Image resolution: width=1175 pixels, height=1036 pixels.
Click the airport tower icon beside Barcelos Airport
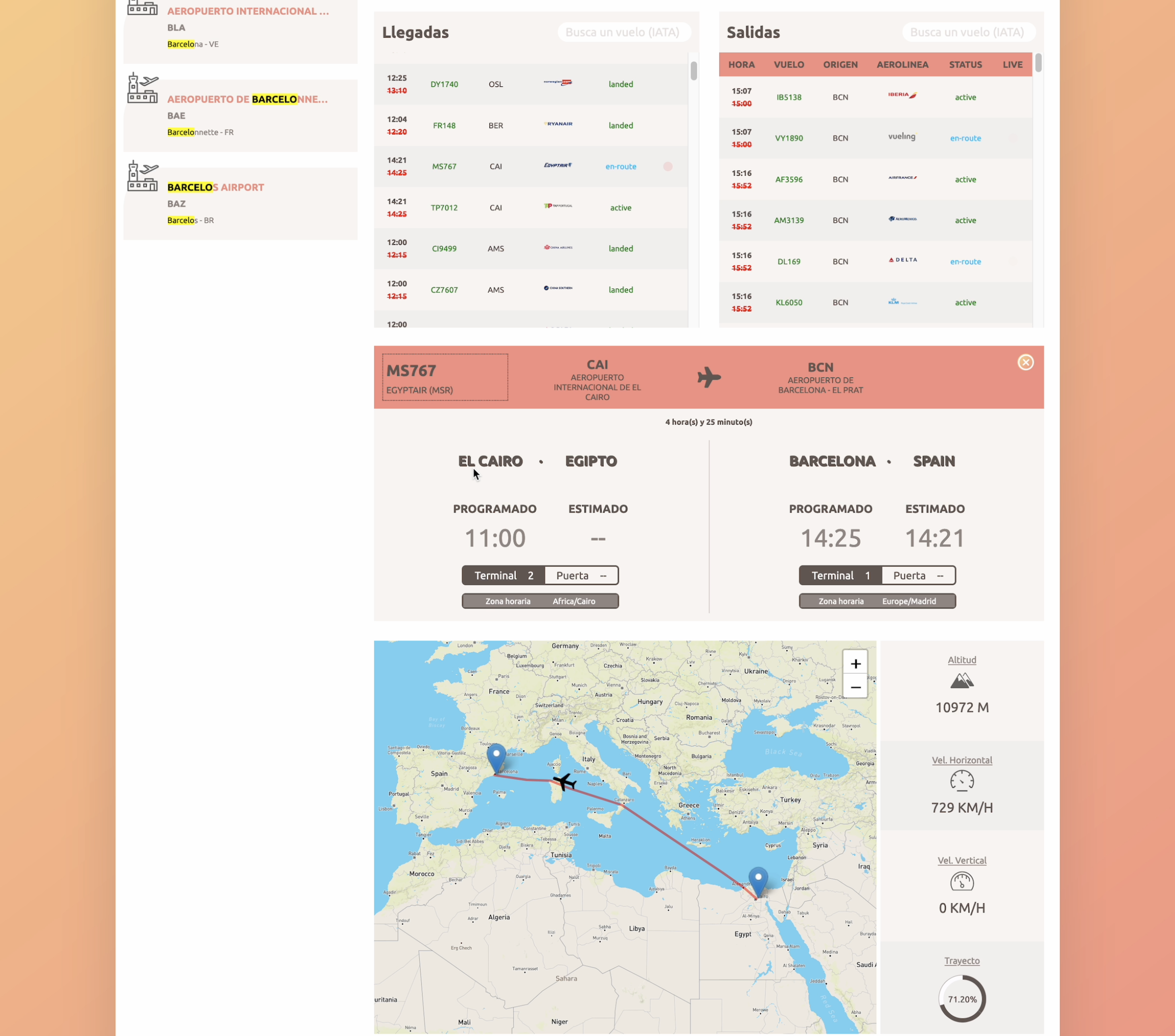142,176
